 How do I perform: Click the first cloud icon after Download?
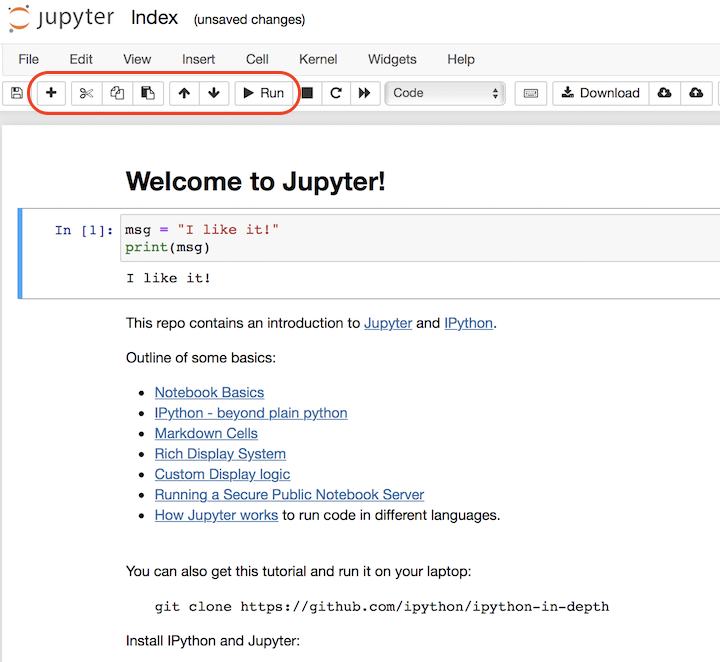(664, 93)
